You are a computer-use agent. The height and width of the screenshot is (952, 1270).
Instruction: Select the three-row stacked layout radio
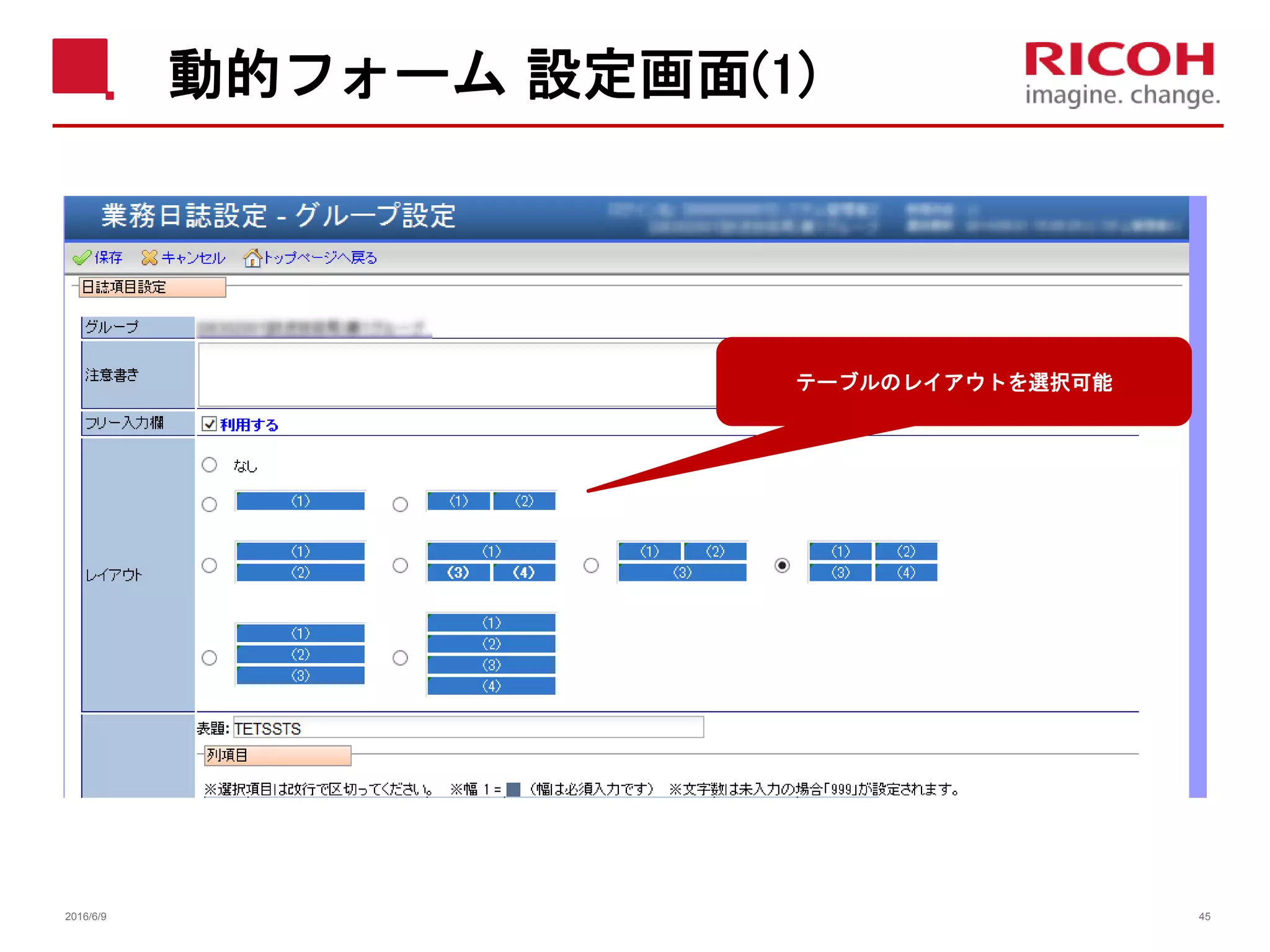(x=210, y=658)
